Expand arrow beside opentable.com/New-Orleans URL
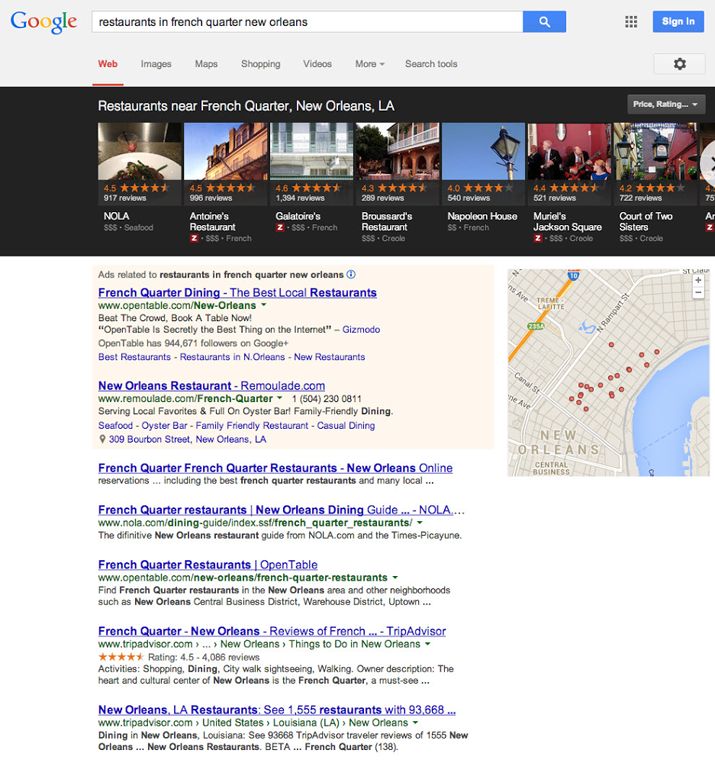The width and height of the screenshot is (715, 763). tap(264, 305)
